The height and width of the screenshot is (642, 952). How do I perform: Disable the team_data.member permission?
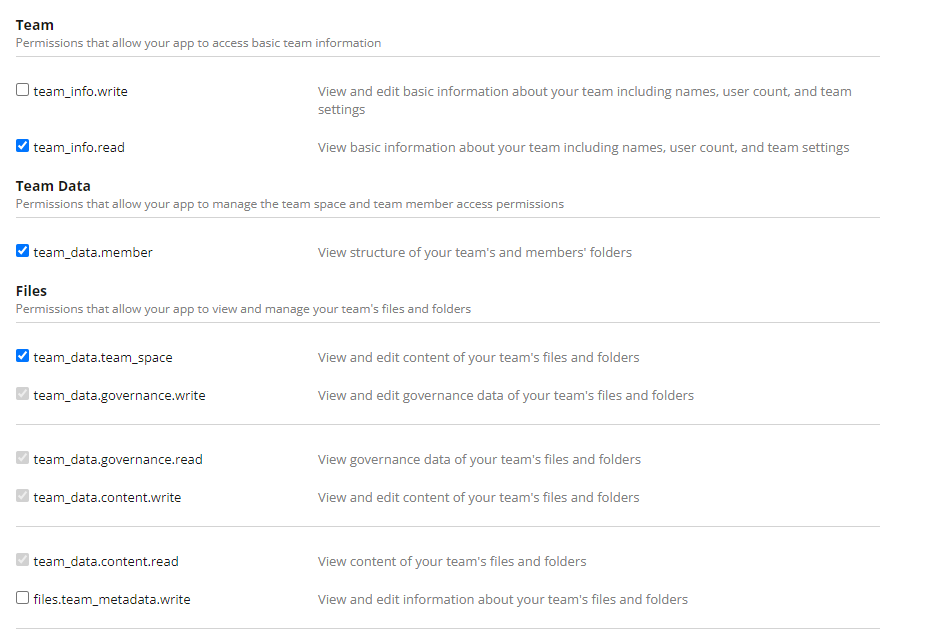22,250
